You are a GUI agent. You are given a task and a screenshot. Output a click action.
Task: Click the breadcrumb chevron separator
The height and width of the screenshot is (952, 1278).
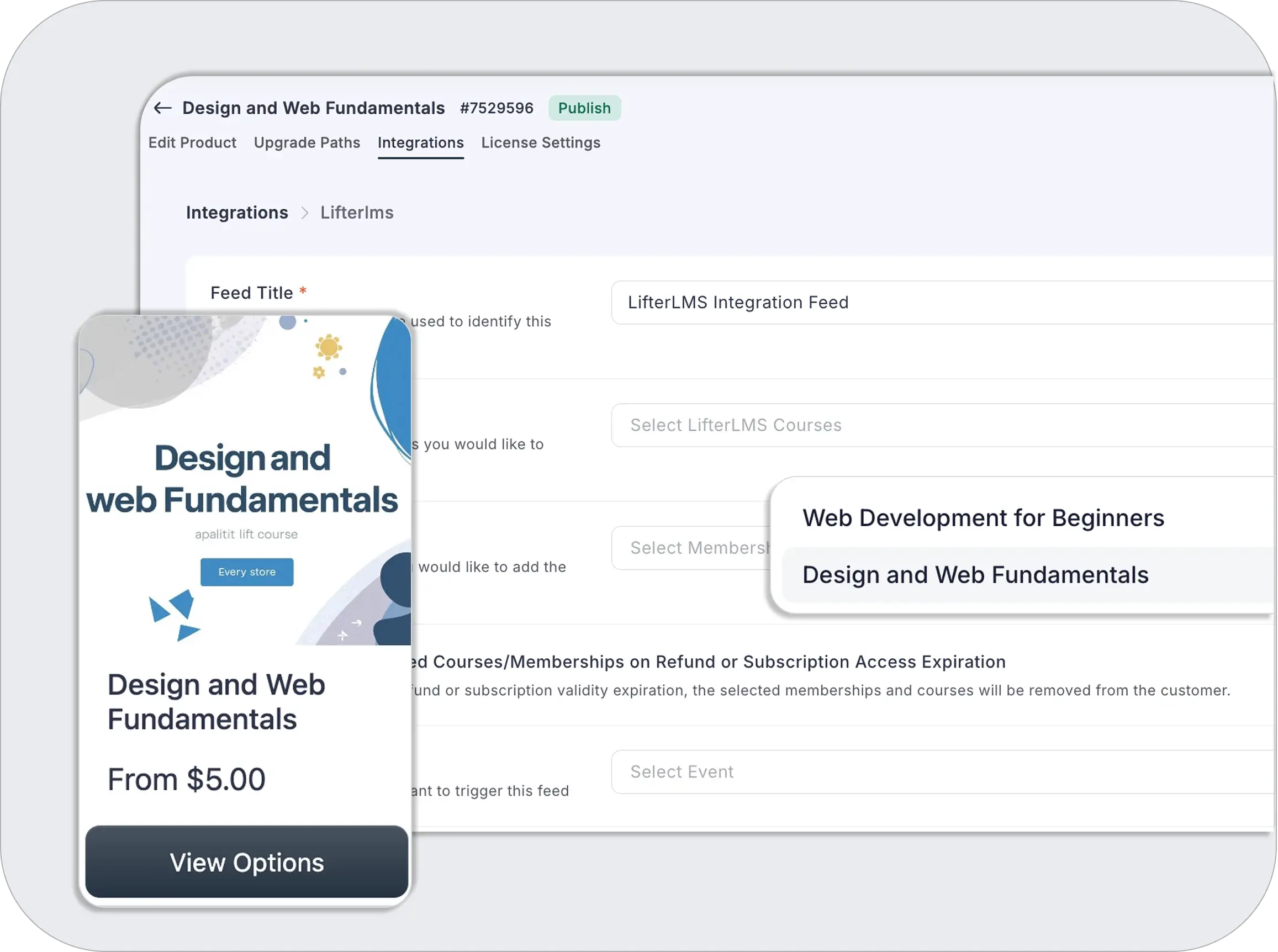coord(305,213)
